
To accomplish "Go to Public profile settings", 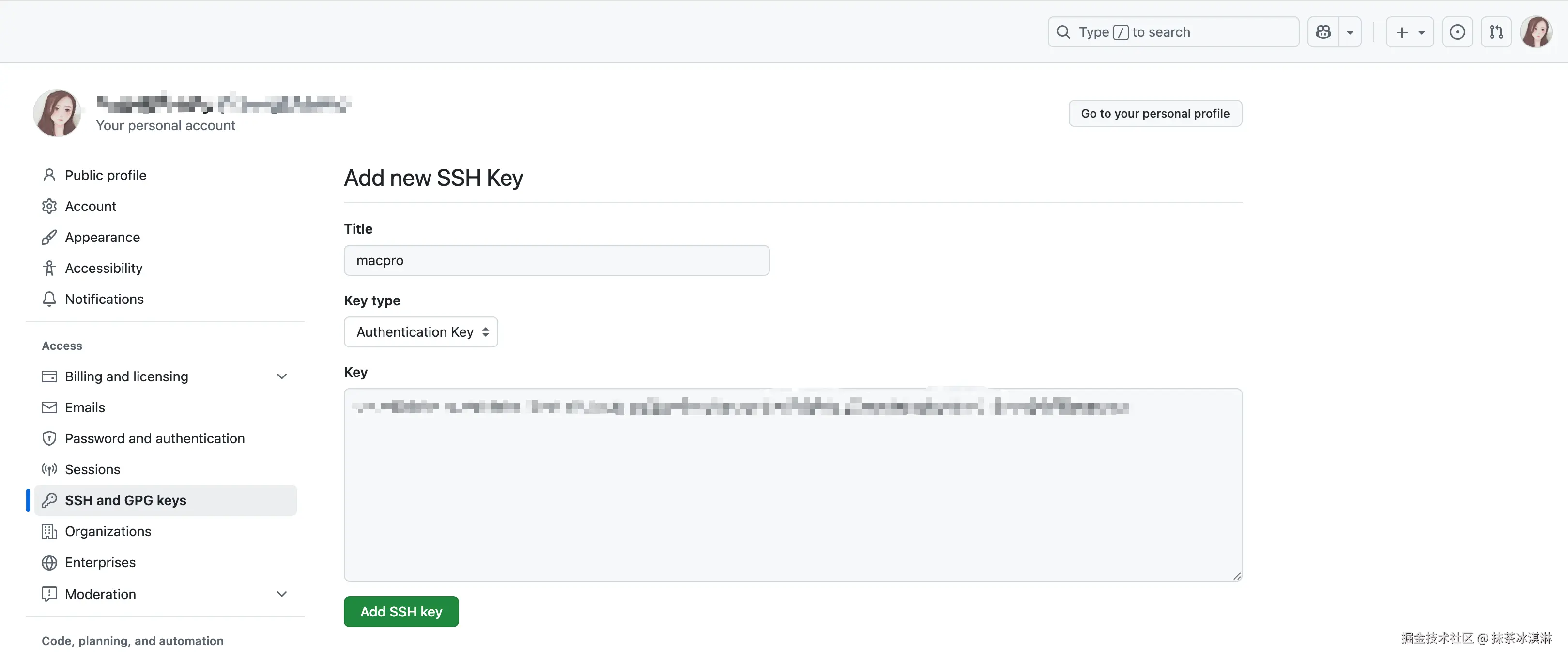I will [x=105, y=175].
